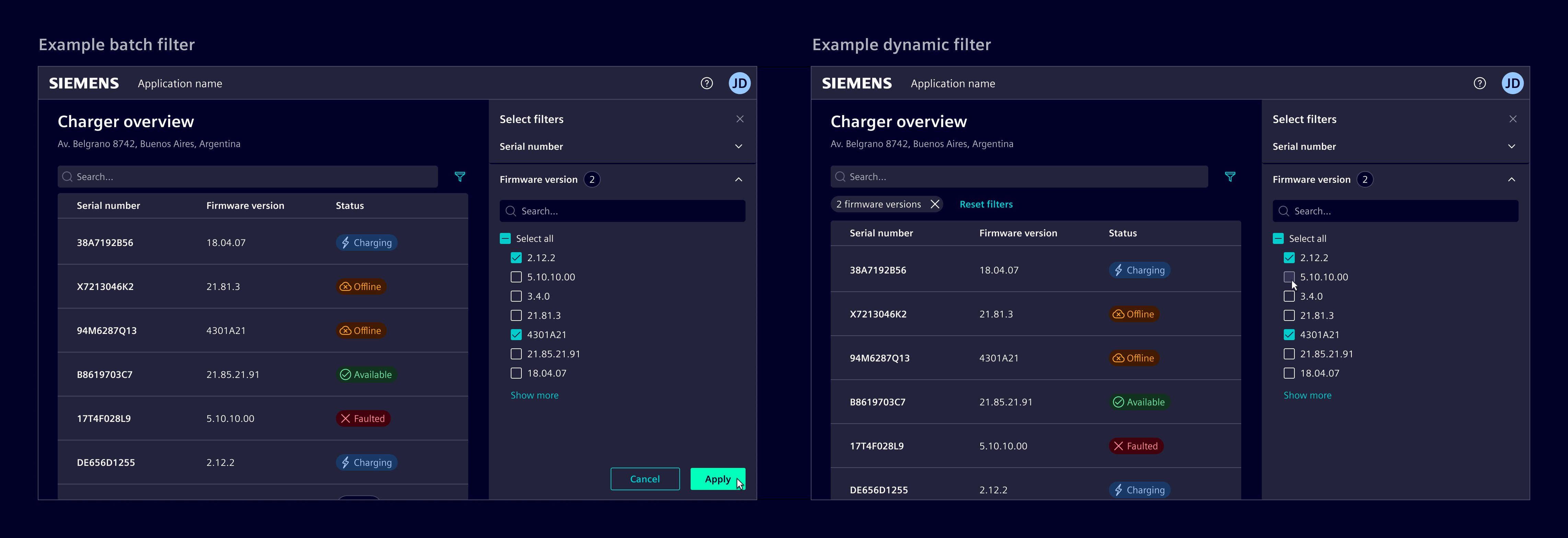Click Firmware version column header in batch table
This screenshot has height=538, width=1568.
245,206
